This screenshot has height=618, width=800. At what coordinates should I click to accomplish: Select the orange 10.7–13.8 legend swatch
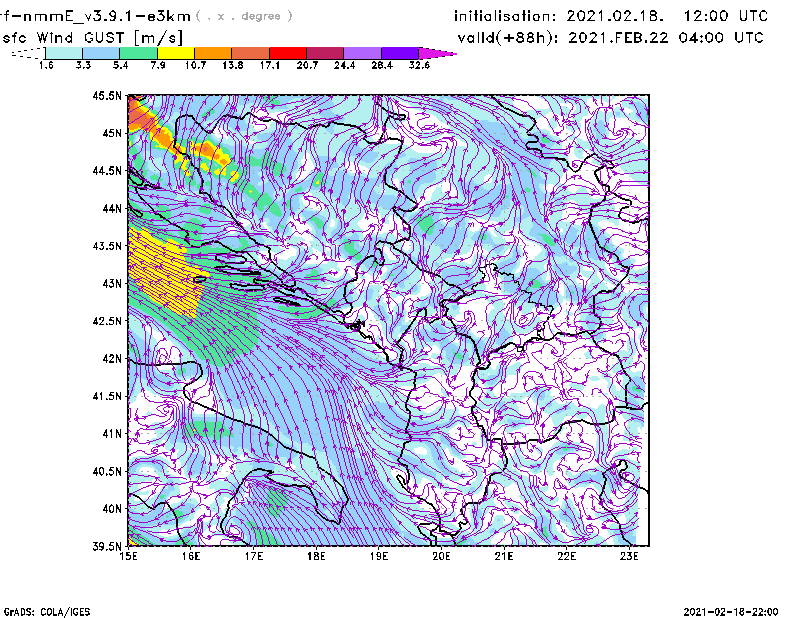[x=213, y=53]
